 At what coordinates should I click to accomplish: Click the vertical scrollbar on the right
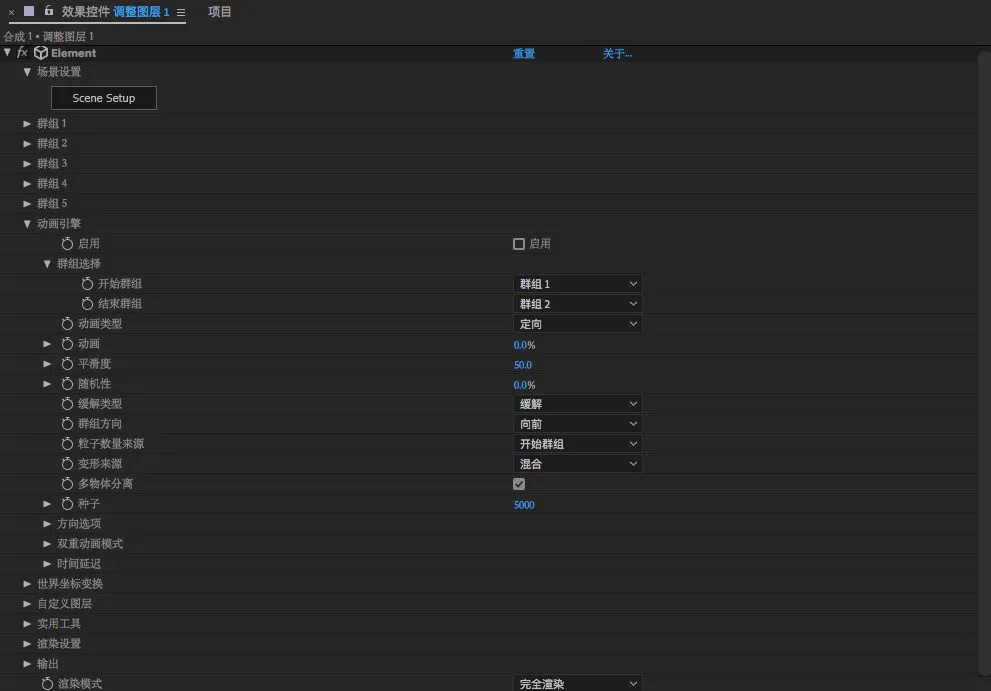[x=984, y=360]
